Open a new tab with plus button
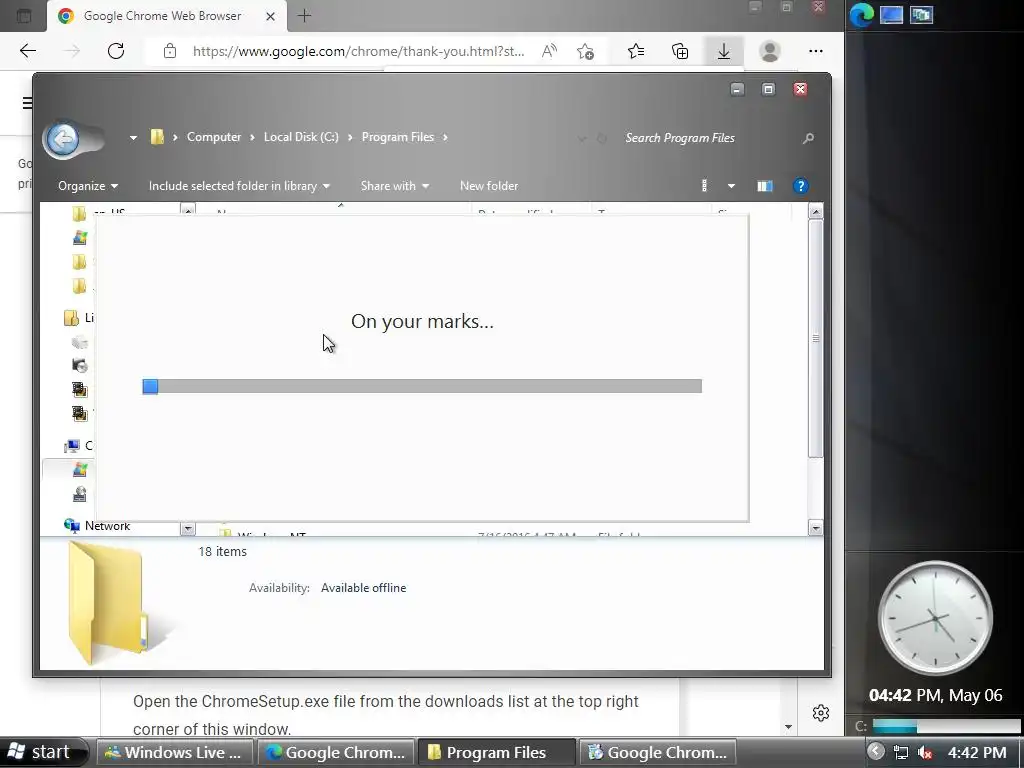Screen dimensions: 1024x768 pos(304,16)
